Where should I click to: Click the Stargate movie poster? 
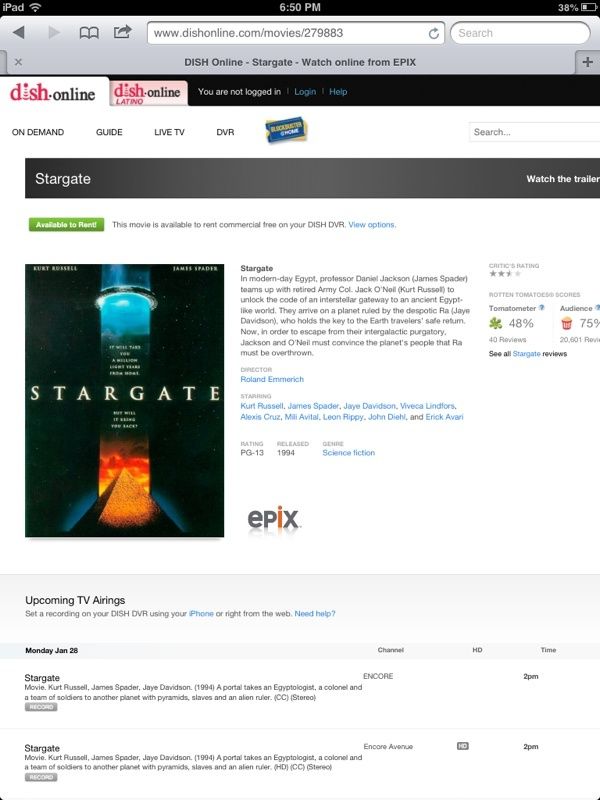point(124,401)
